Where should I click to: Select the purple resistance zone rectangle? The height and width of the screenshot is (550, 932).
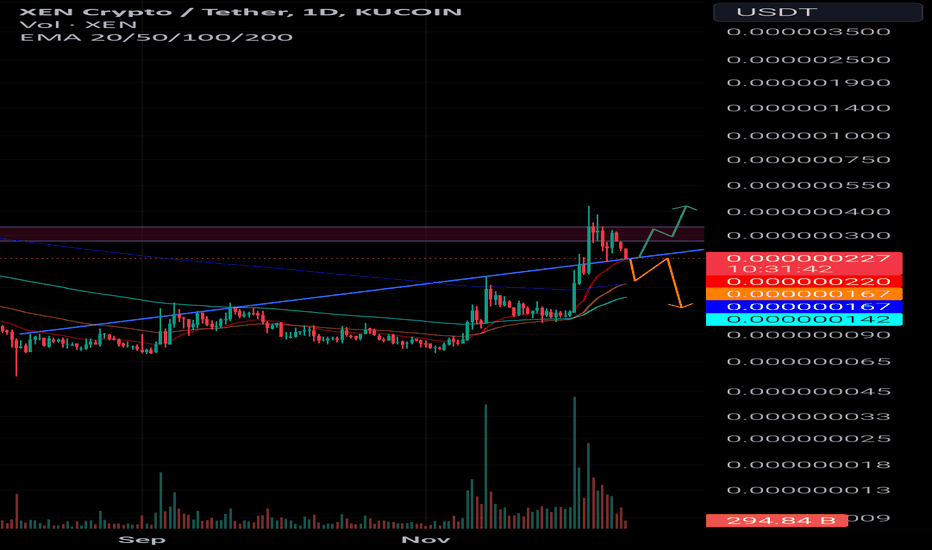pos(352,234)
